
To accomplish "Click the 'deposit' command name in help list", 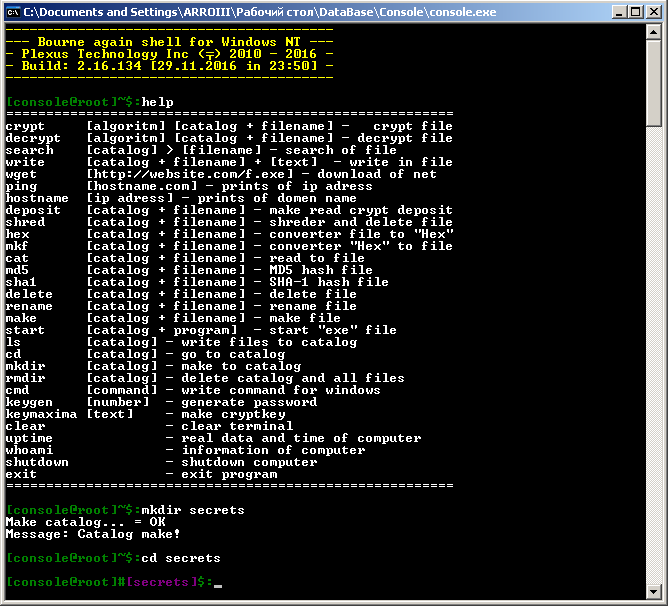I will 33,210.
